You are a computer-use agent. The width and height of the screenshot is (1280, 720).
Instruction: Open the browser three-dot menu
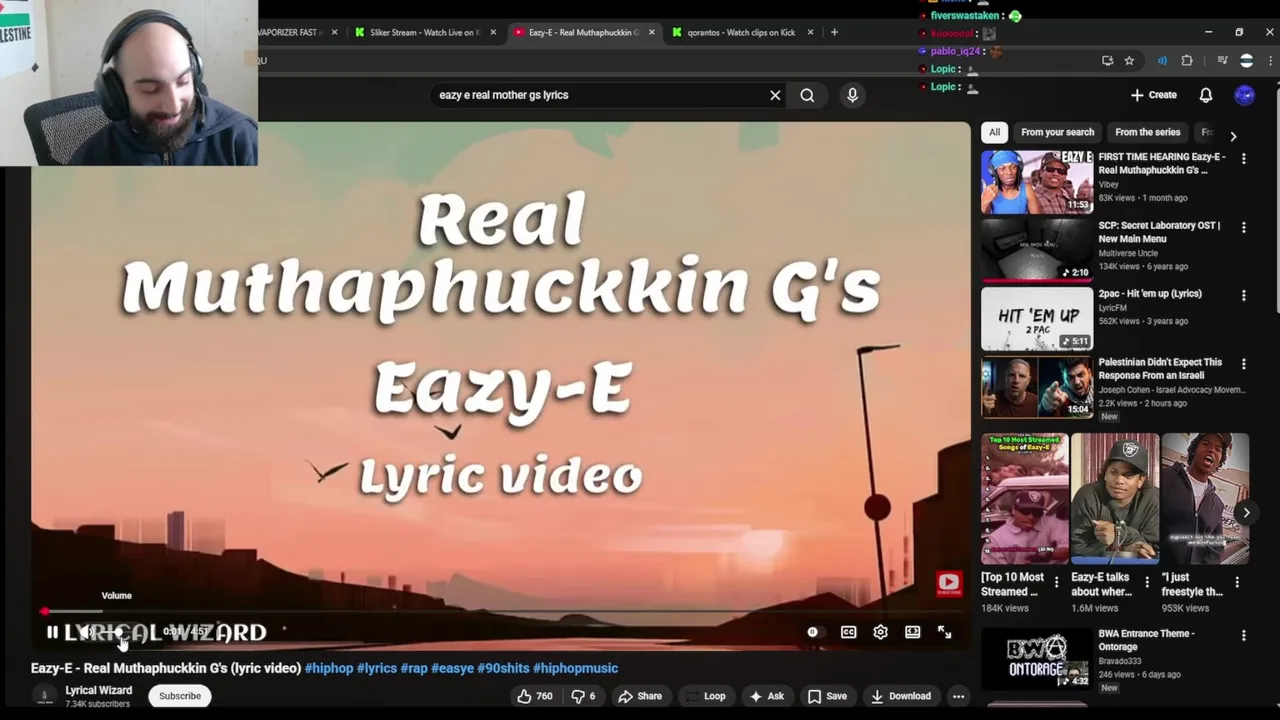pos(1270,60)
